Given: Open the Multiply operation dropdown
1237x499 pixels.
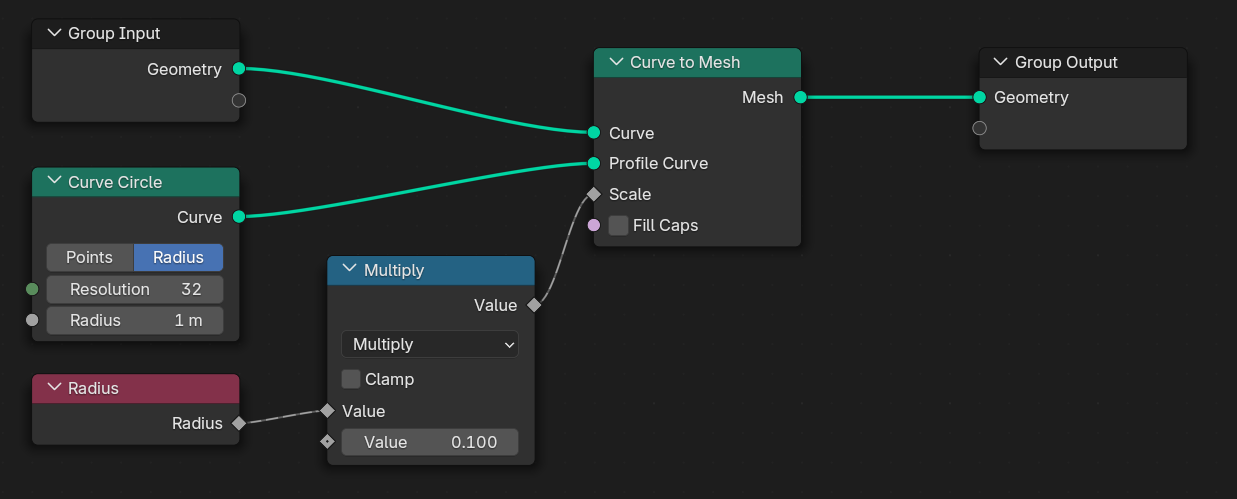Looking at the screenshot, I should [430, 344].
